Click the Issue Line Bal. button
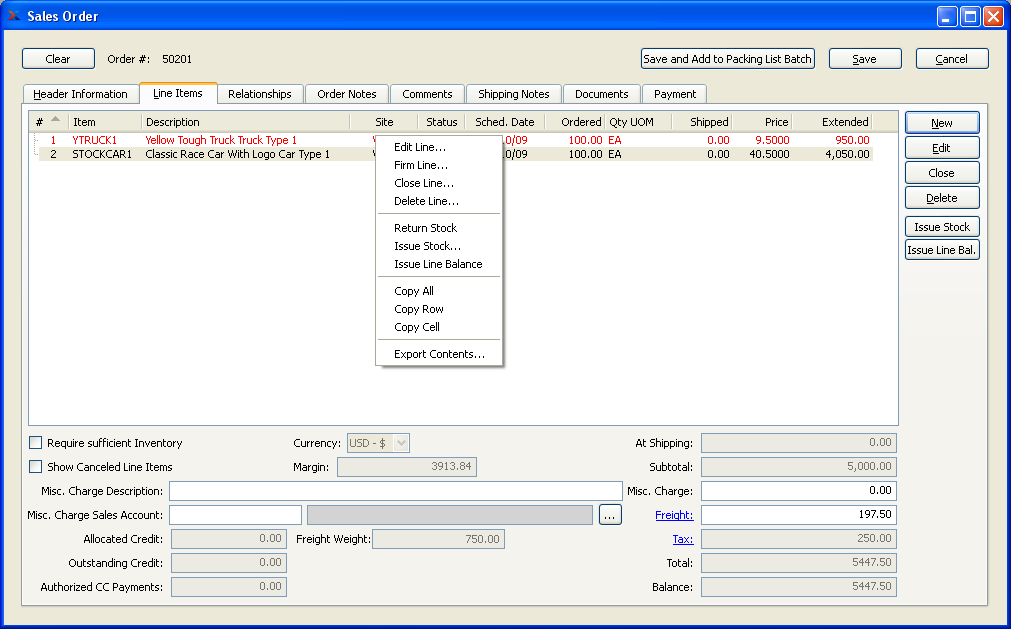The width and height of the screenshot is (1011, 629). click(942, 250)
